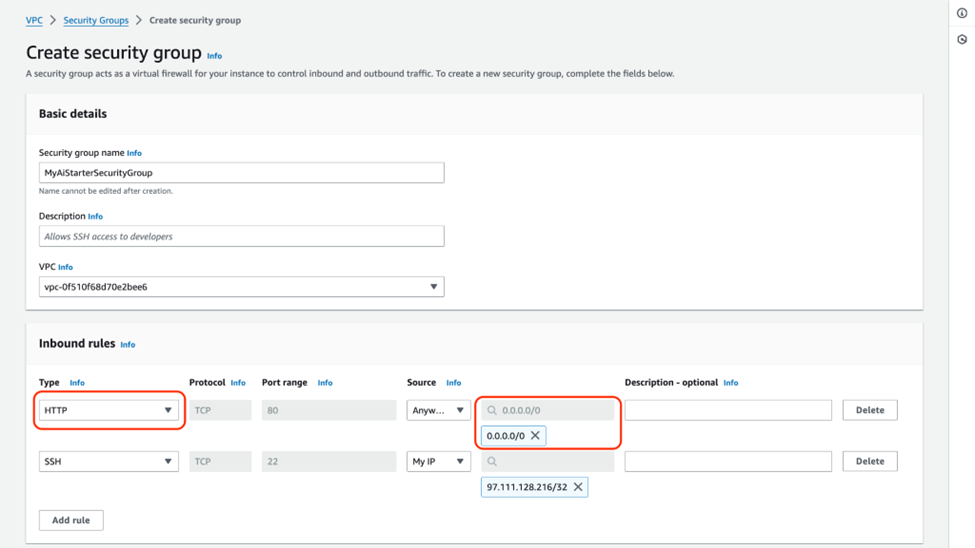Open the Anywhere source dropdown
The image size is (975, 548).
point(438,410)
